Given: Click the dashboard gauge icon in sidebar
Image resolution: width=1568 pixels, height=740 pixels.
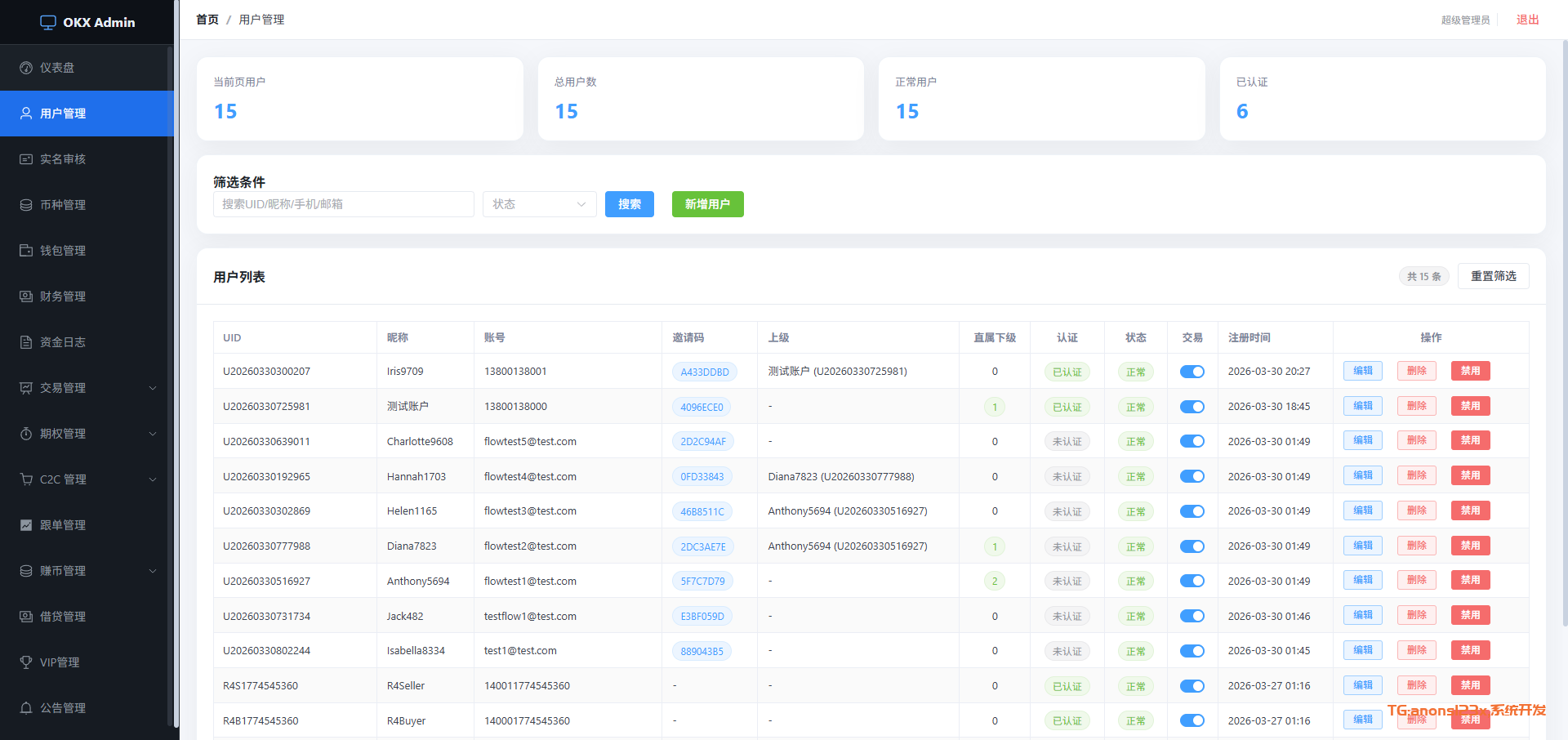Looking at the screenshot, I should pos(26,68).
